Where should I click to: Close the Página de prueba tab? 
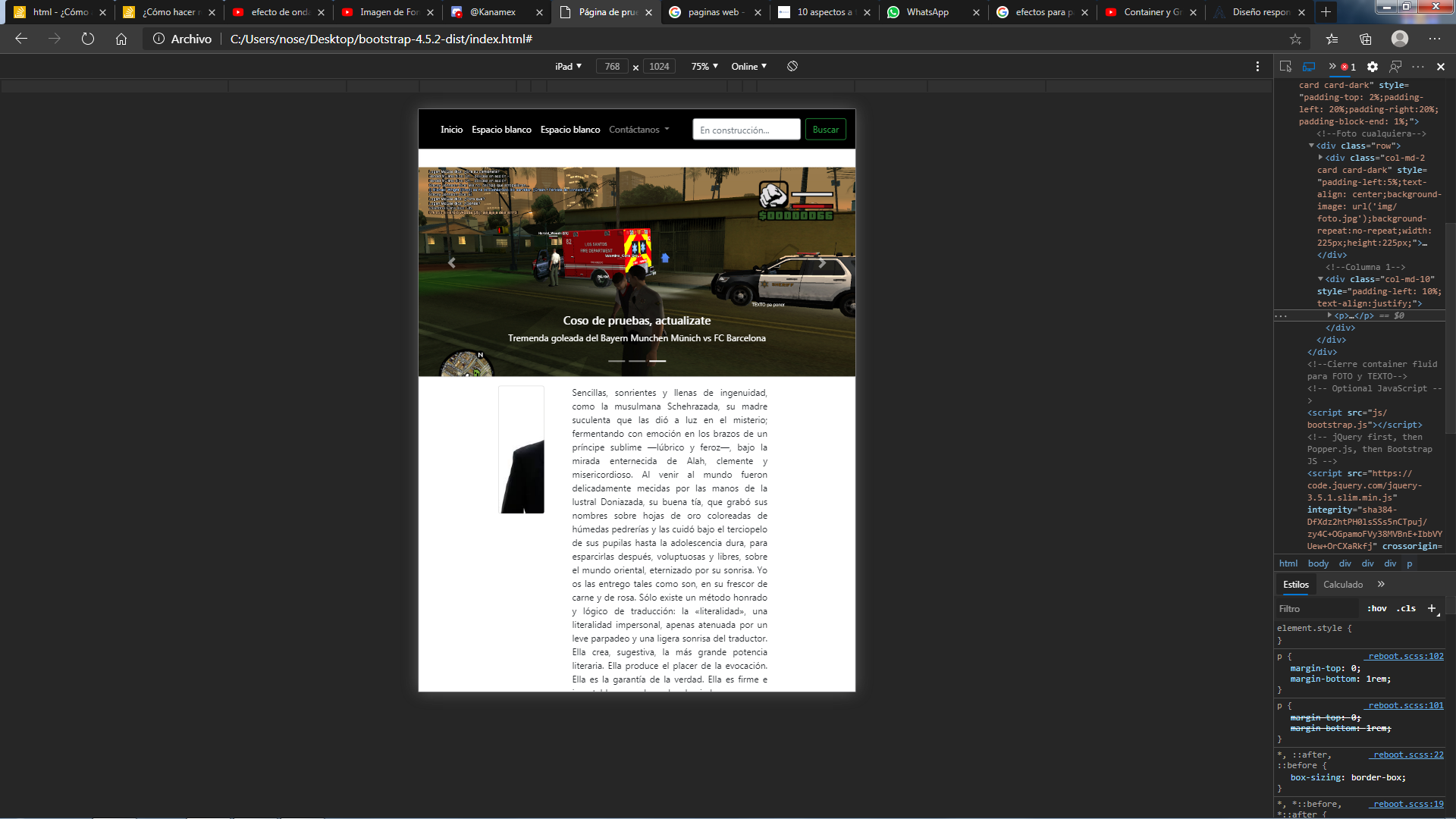[x=648, y=12]
